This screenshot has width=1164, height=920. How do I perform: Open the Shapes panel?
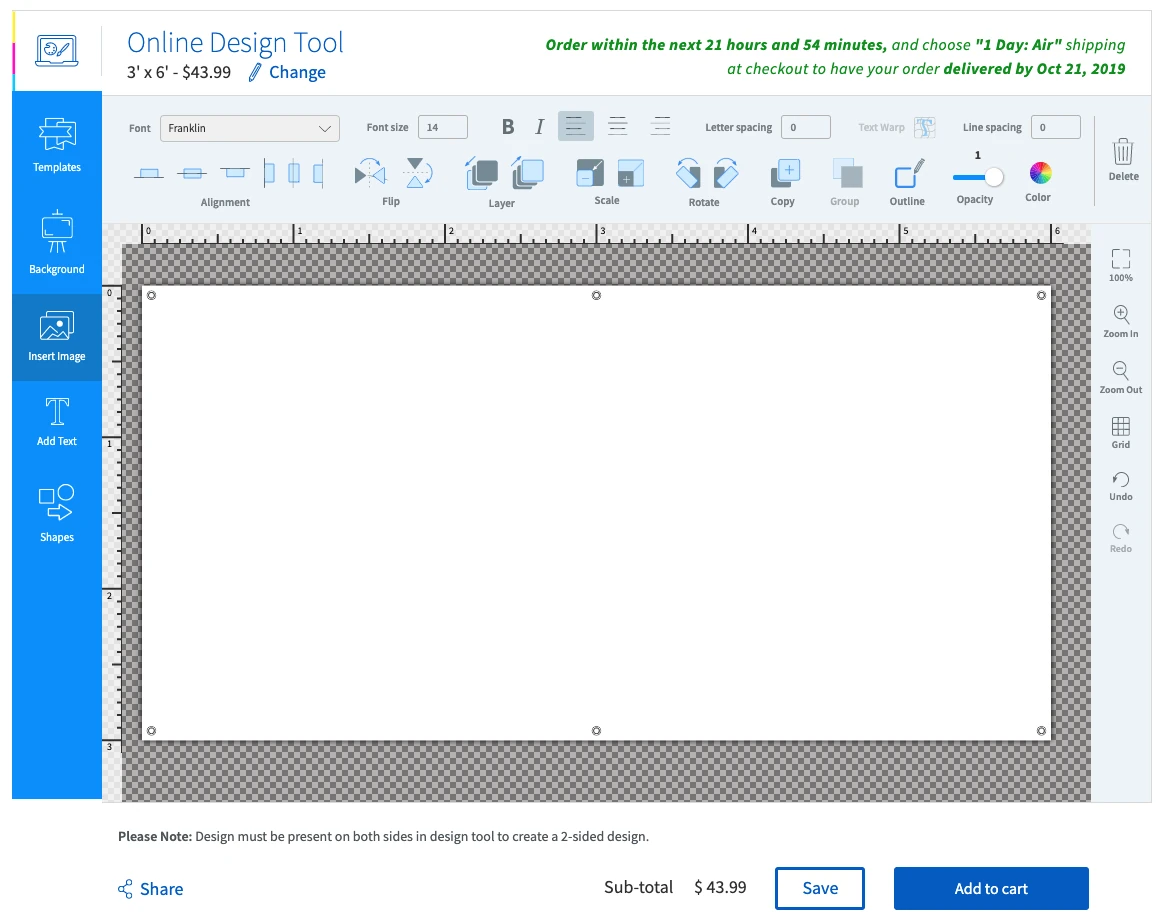coord(56,513)
